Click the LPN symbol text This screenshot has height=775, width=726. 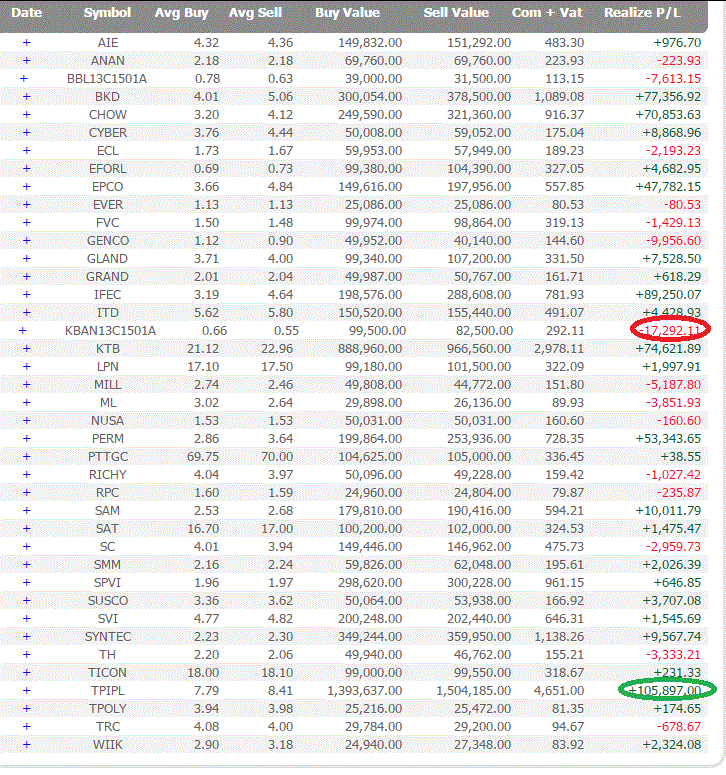pos(108,367)
